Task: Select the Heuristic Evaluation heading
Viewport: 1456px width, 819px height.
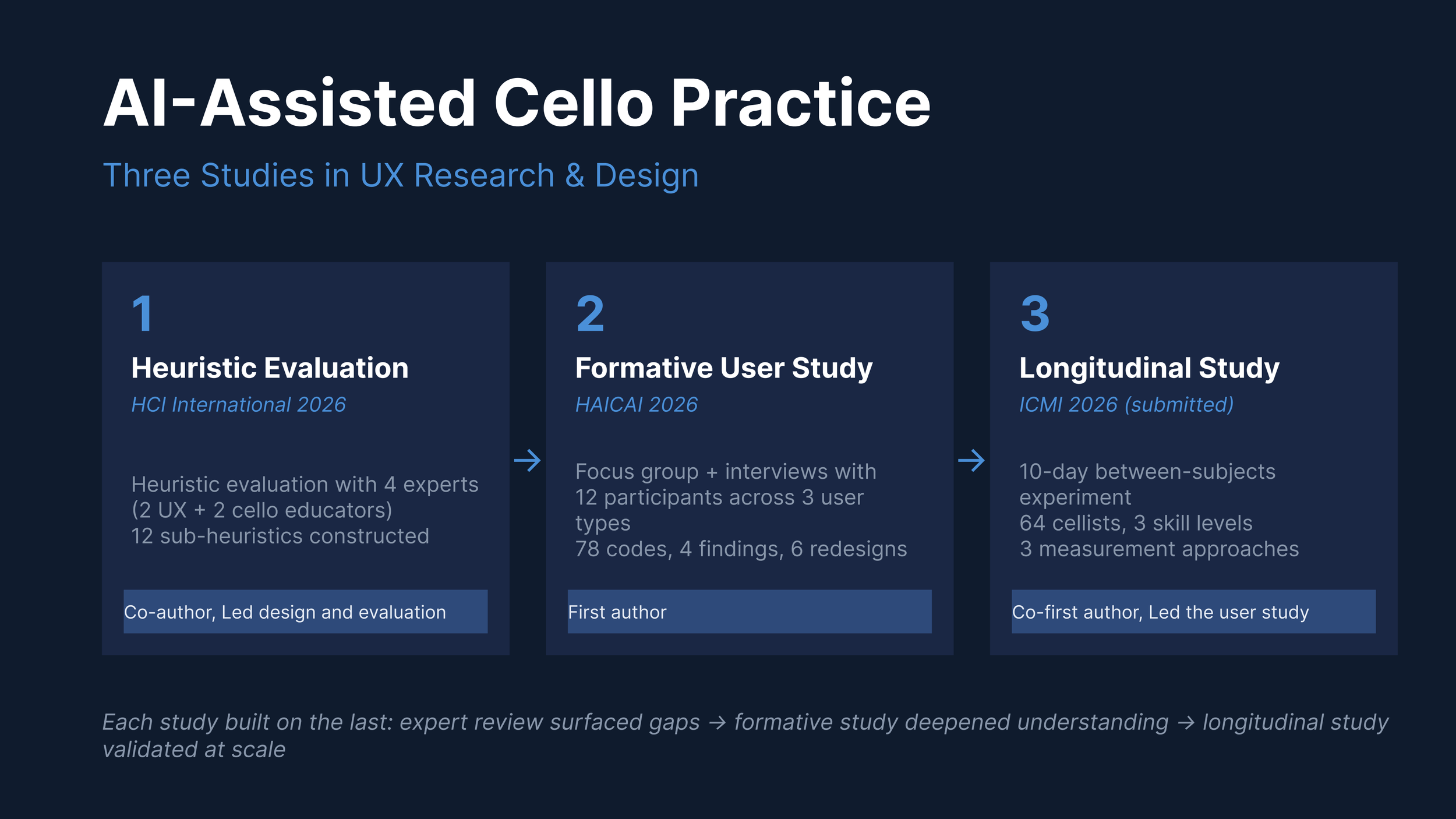Action: 270,368
